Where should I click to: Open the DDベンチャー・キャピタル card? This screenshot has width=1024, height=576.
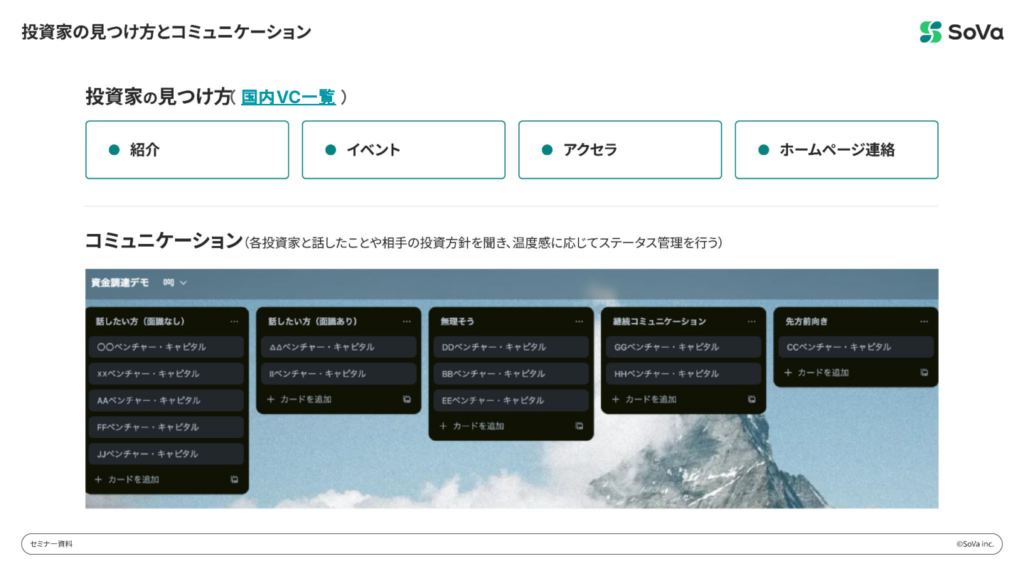[511, 347]
